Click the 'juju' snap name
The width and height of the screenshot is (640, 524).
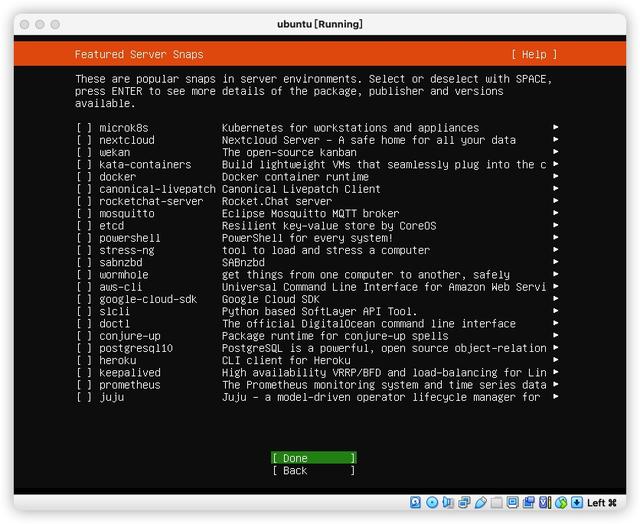(112, 397)
